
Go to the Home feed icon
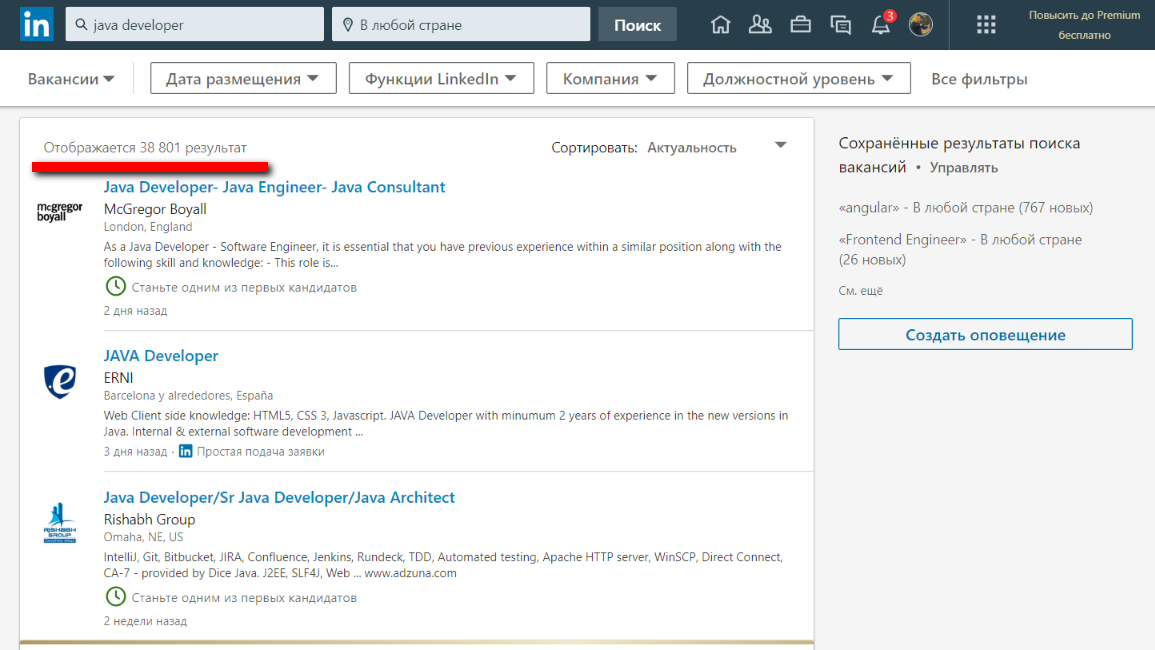pyautogui.click(x=720, y=24)
